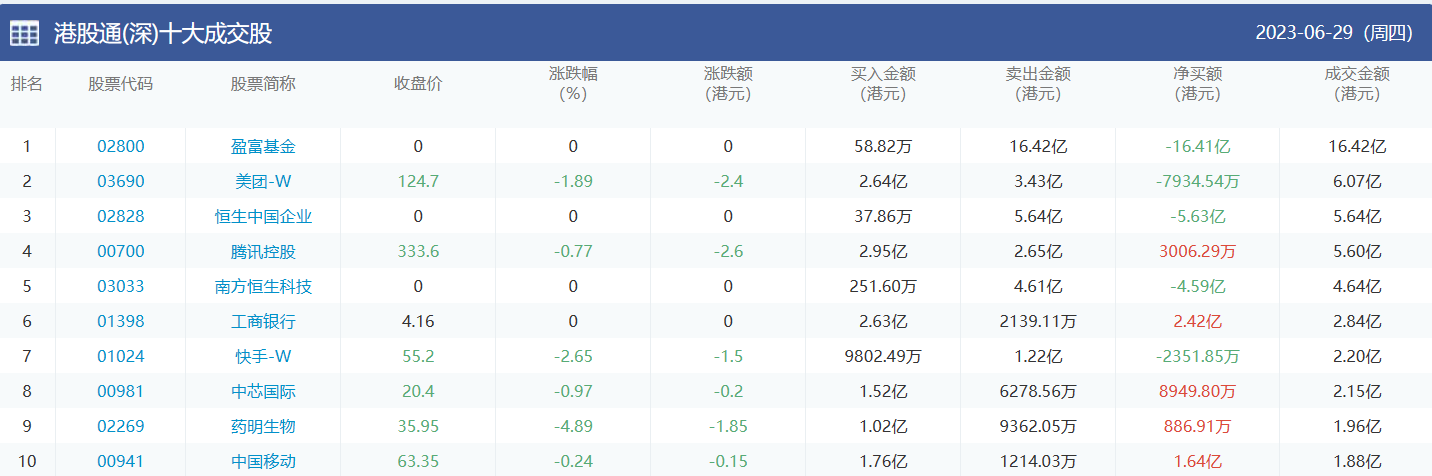Open 工商银行 stock name link
1432x476 pixels.
point(263,322)
